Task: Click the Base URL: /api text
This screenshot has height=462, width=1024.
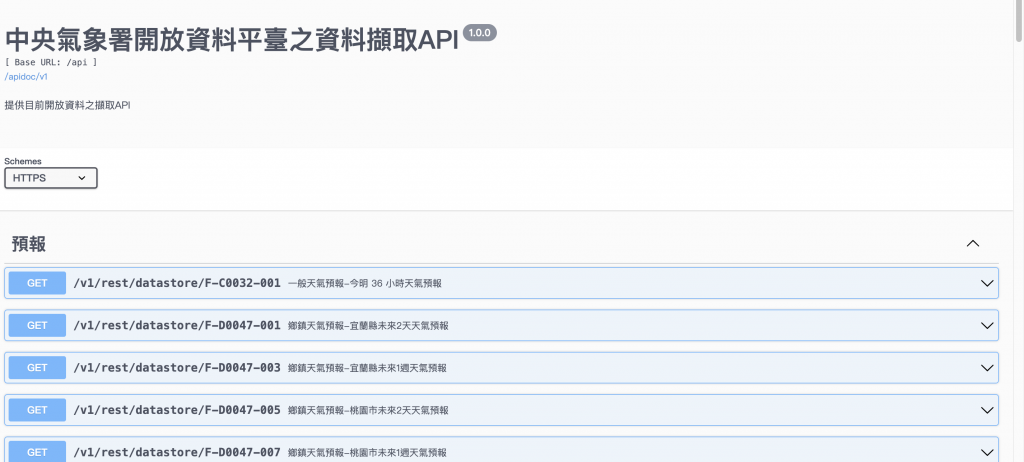Action: 51,62
